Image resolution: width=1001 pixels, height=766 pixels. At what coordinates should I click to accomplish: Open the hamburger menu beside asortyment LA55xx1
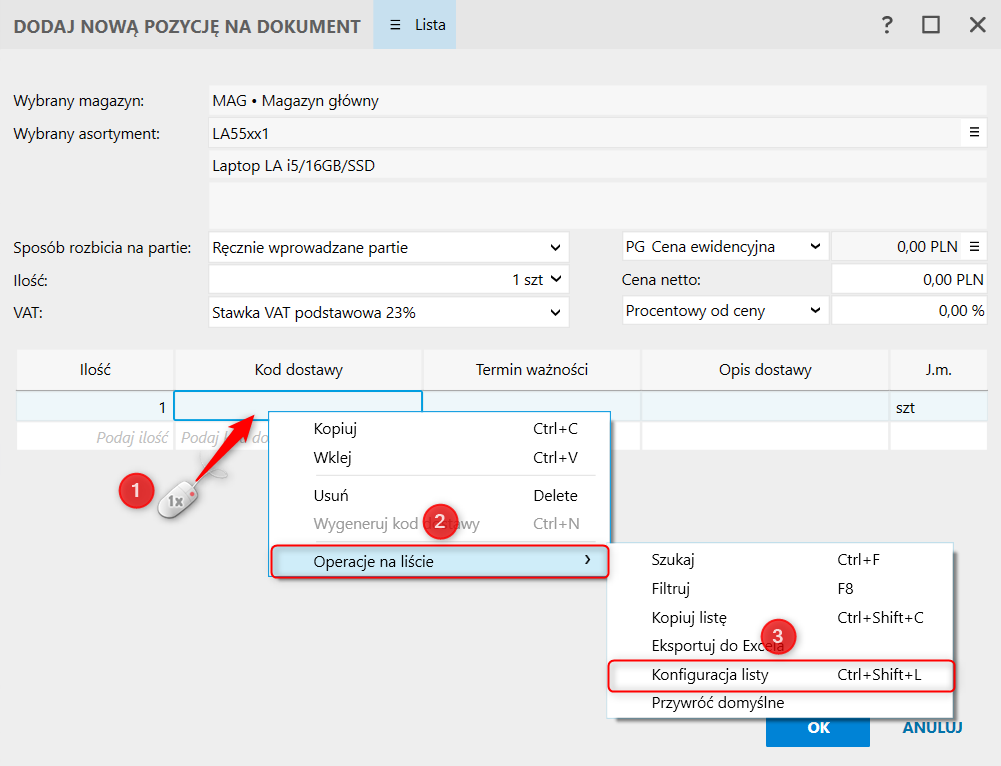coord(973,132)
